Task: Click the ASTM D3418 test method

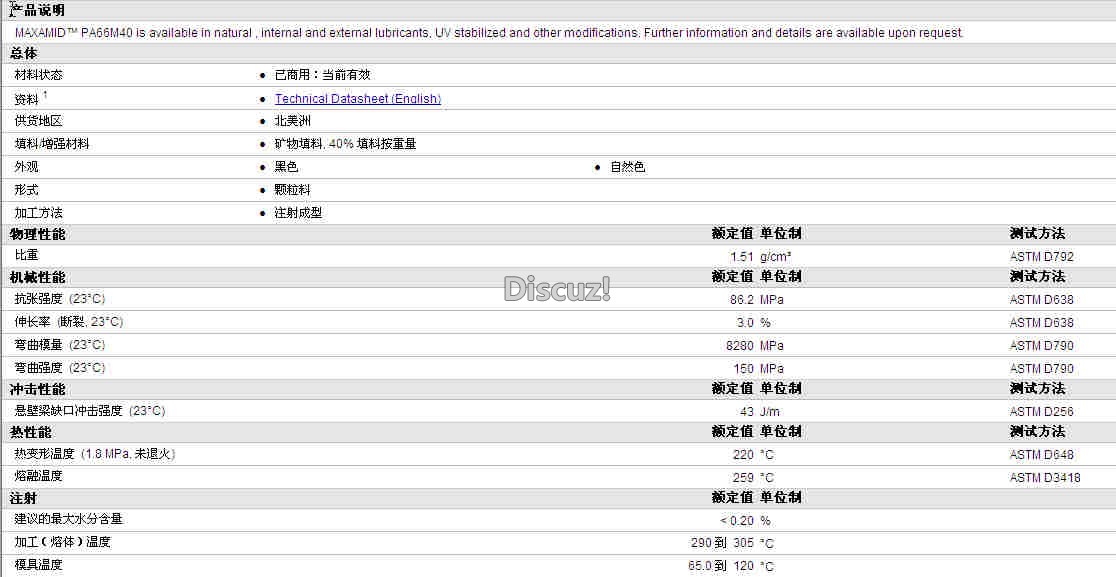Action: click(x=1045, y=477)
